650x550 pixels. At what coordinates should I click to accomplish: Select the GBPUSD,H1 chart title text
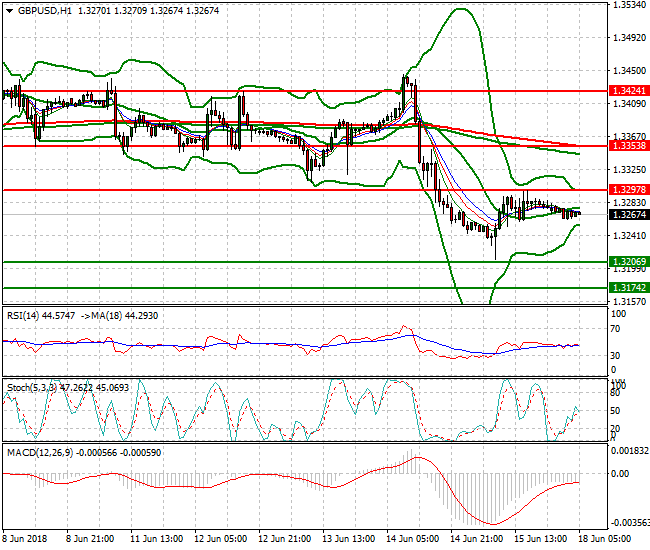[x=45, y=11]
